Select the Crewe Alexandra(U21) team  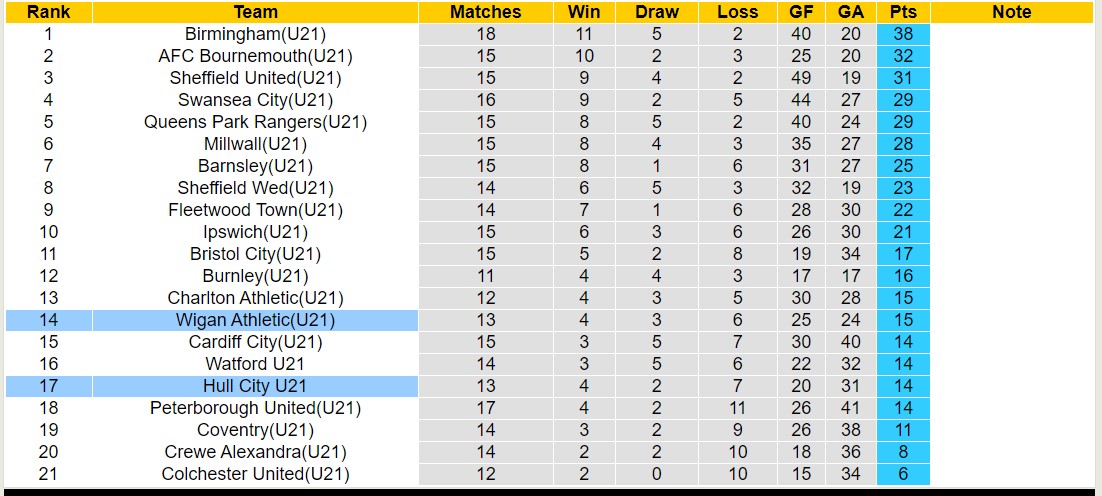click(x=255, y=452)
